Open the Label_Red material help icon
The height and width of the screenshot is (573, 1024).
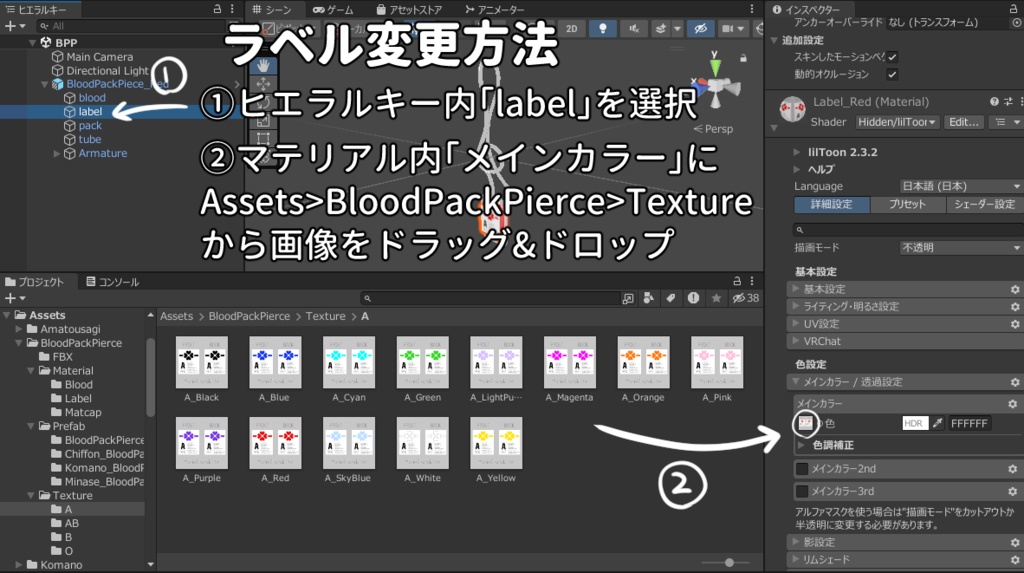coord(994,102)
